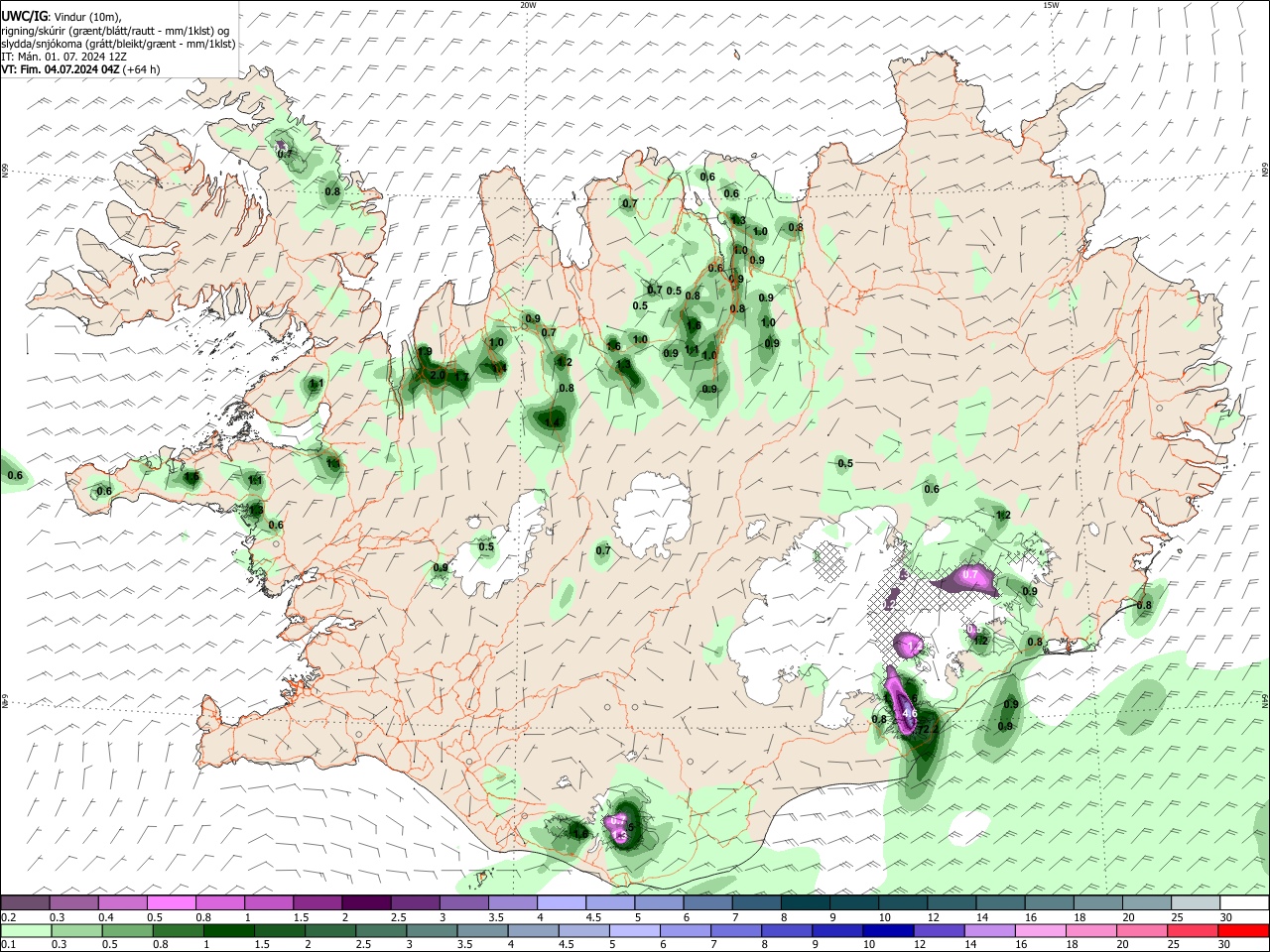Click the '0.2' label on the snow legend
1270x952 pixels.
pyautogui.click(x=8, y=917)
